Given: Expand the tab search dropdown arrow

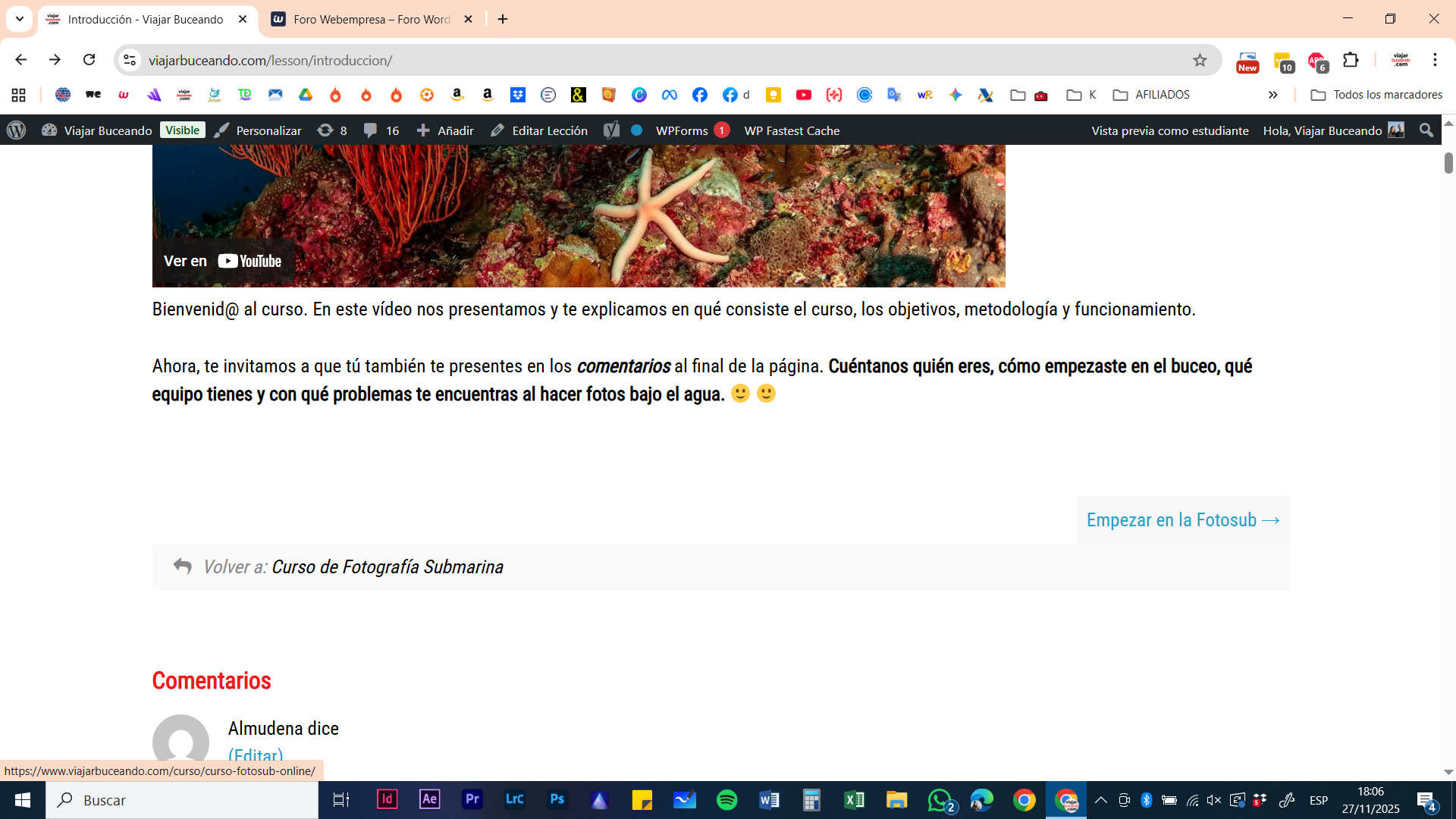Looking at the screenshot, I should [20, 19].
